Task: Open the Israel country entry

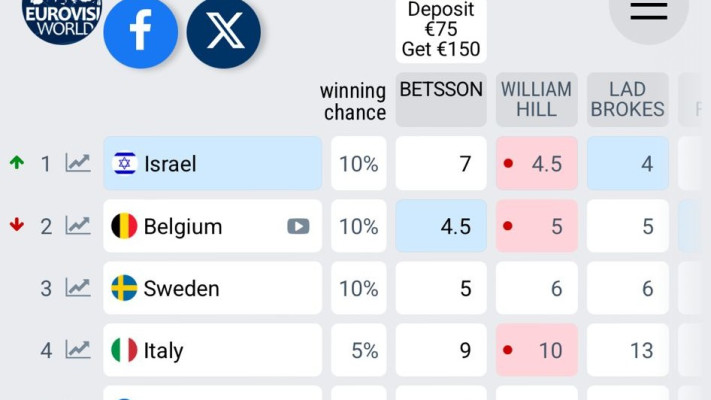Action: 212,163
